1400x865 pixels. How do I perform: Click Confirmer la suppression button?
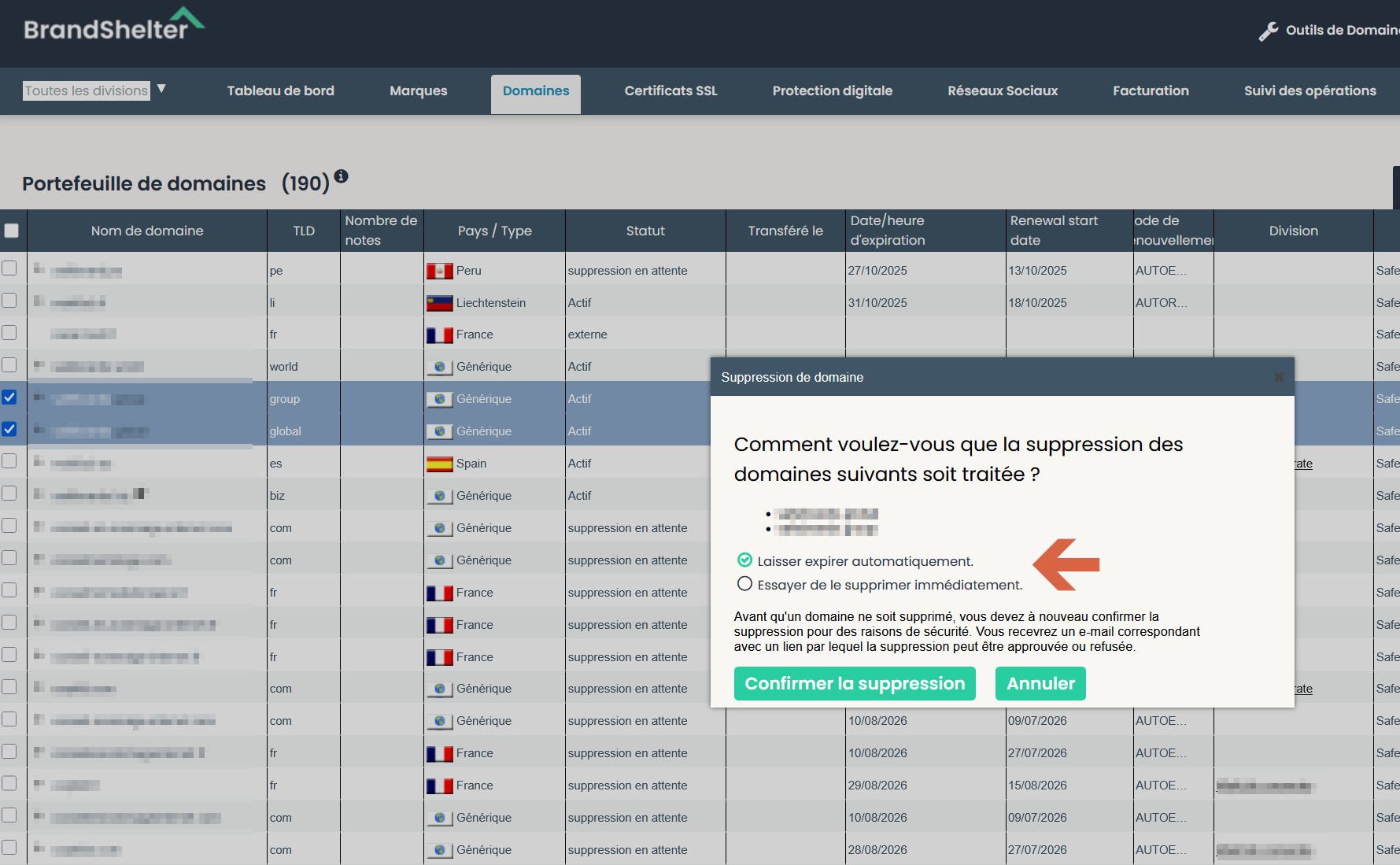pos(855,684)
